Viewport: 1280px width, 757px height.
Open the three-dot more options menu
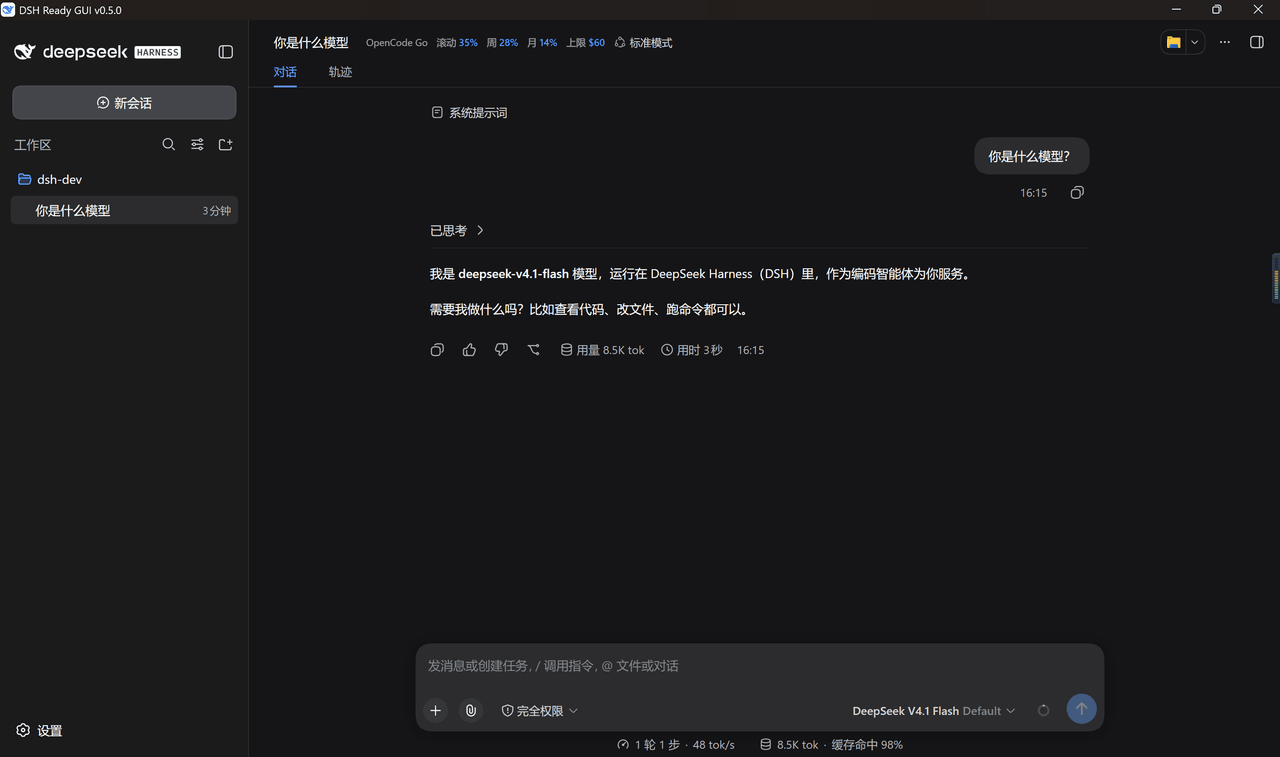[x=1225, y=42]
